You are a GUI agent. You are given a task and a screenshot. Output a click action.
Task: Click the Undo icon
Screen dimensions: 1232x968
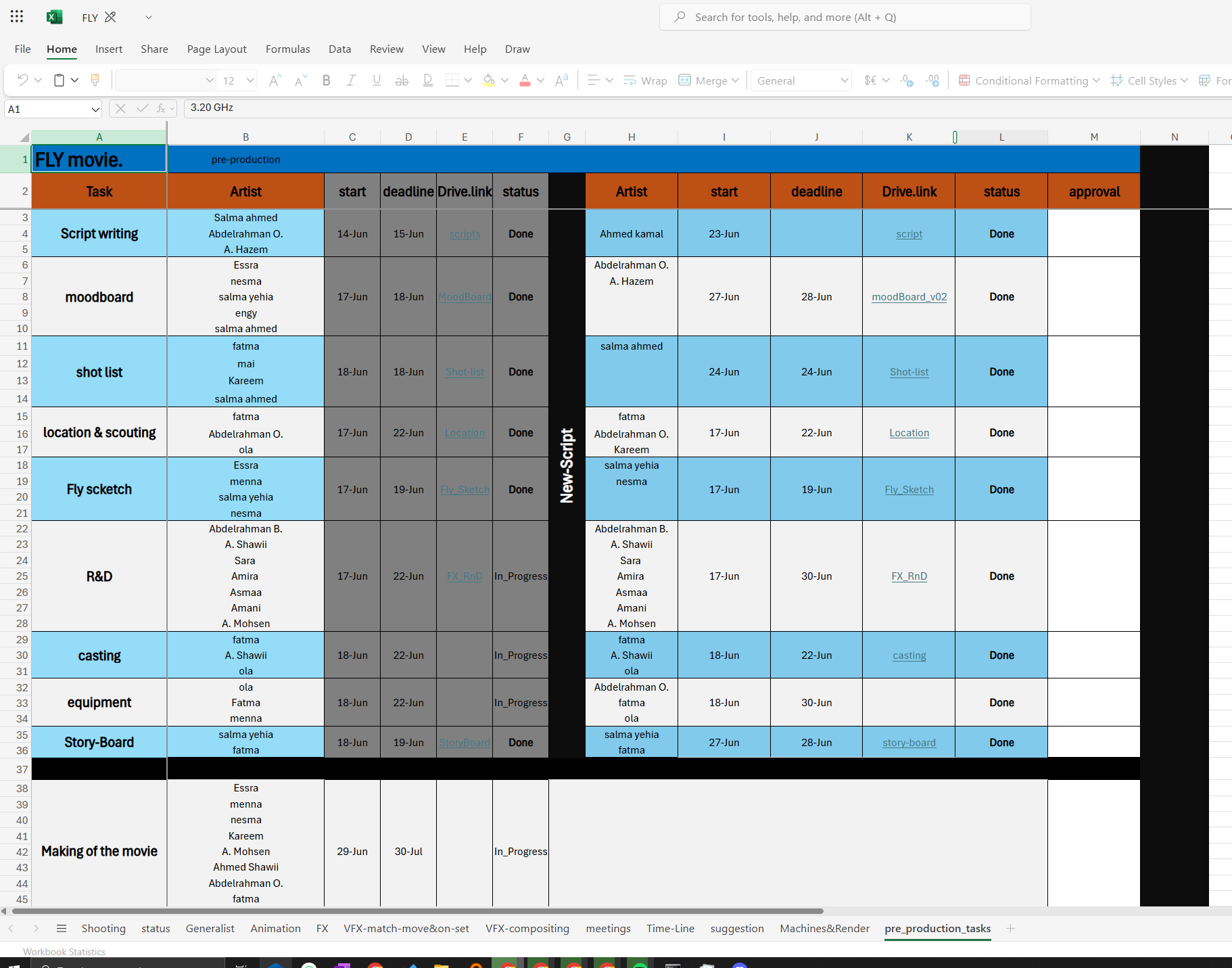click(22, 80)
